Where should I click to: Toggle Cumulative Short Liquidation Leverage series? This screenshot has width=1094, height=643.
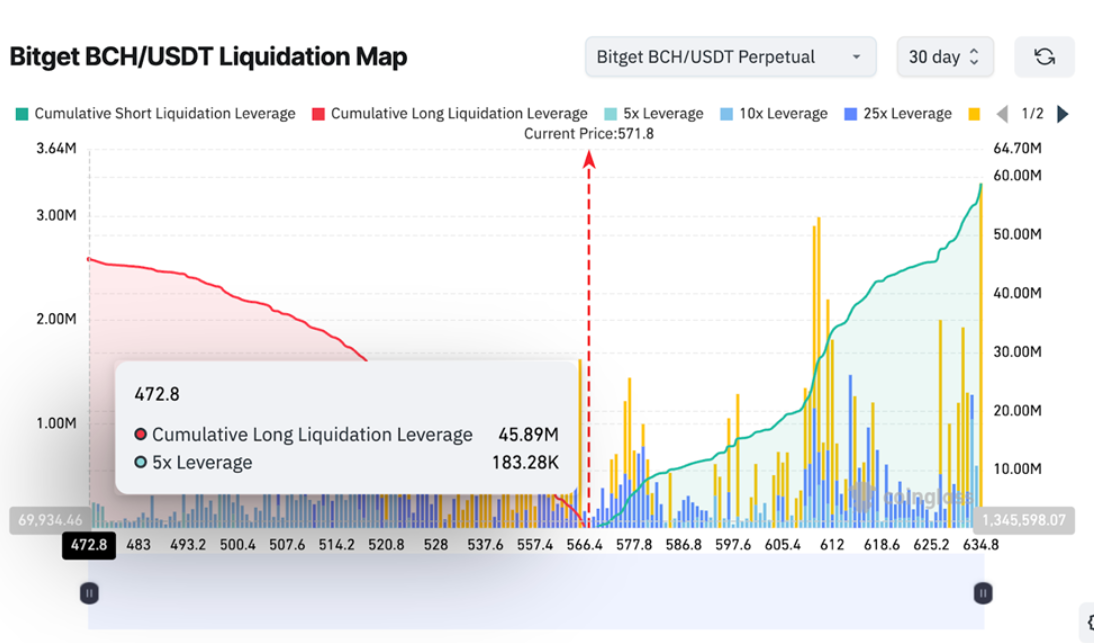tap(155, 114)
